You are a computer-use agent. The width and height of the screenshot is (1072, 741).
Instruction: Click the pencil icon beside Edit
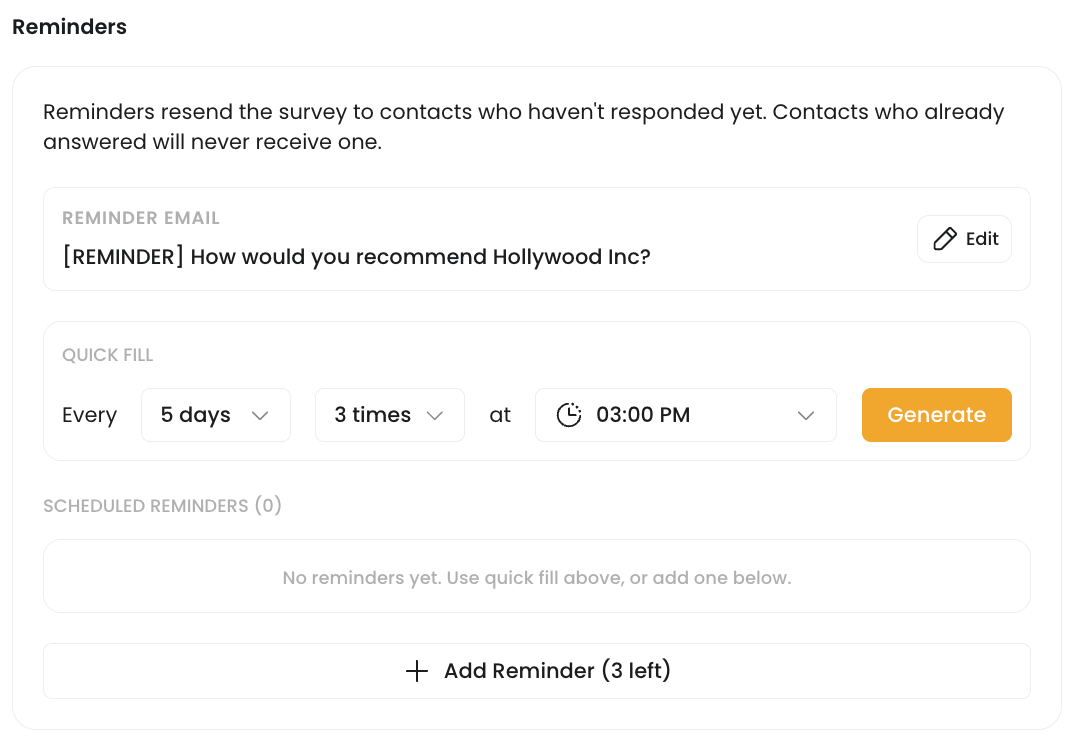[945, 239]
